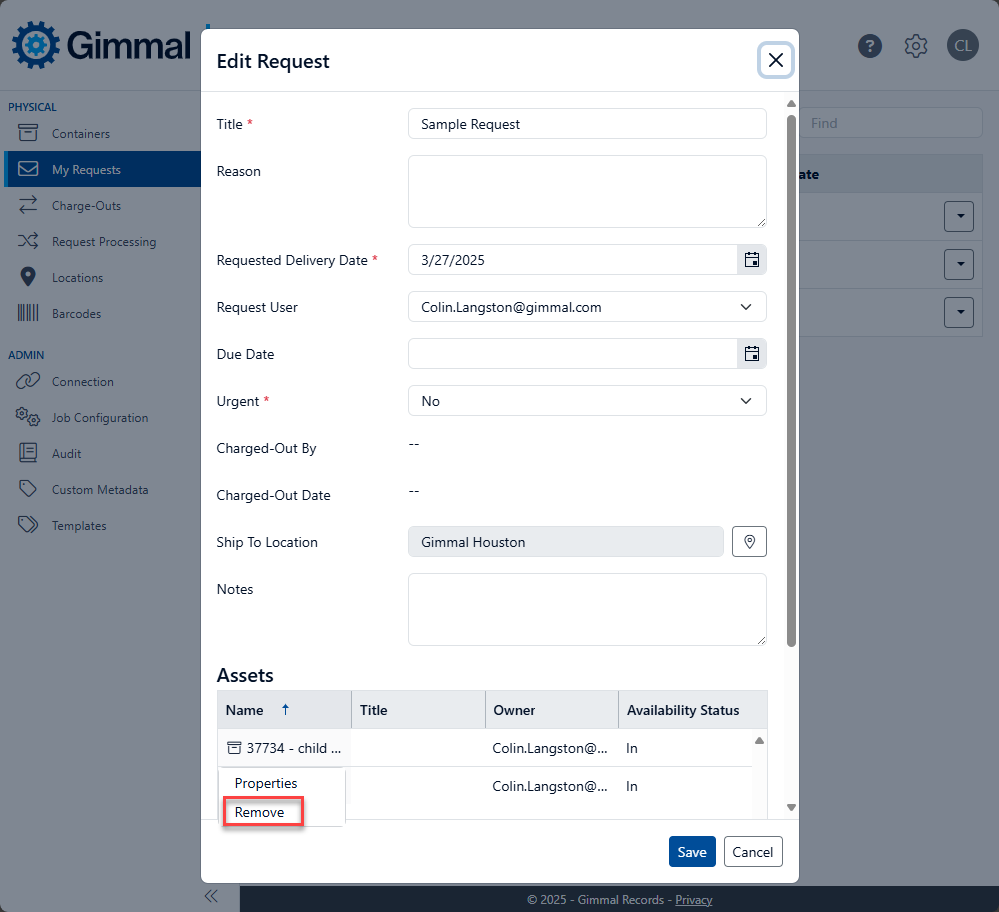Click the Containers box icon in sidebar
Image resolution: width=999 pixels, height=912 pixels.
(27, 133)
